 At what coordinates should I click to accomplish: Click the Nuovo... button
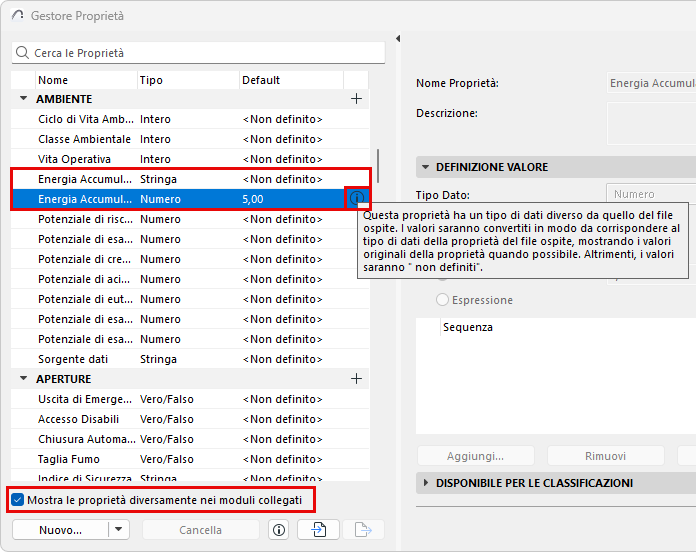pos(60,530)
